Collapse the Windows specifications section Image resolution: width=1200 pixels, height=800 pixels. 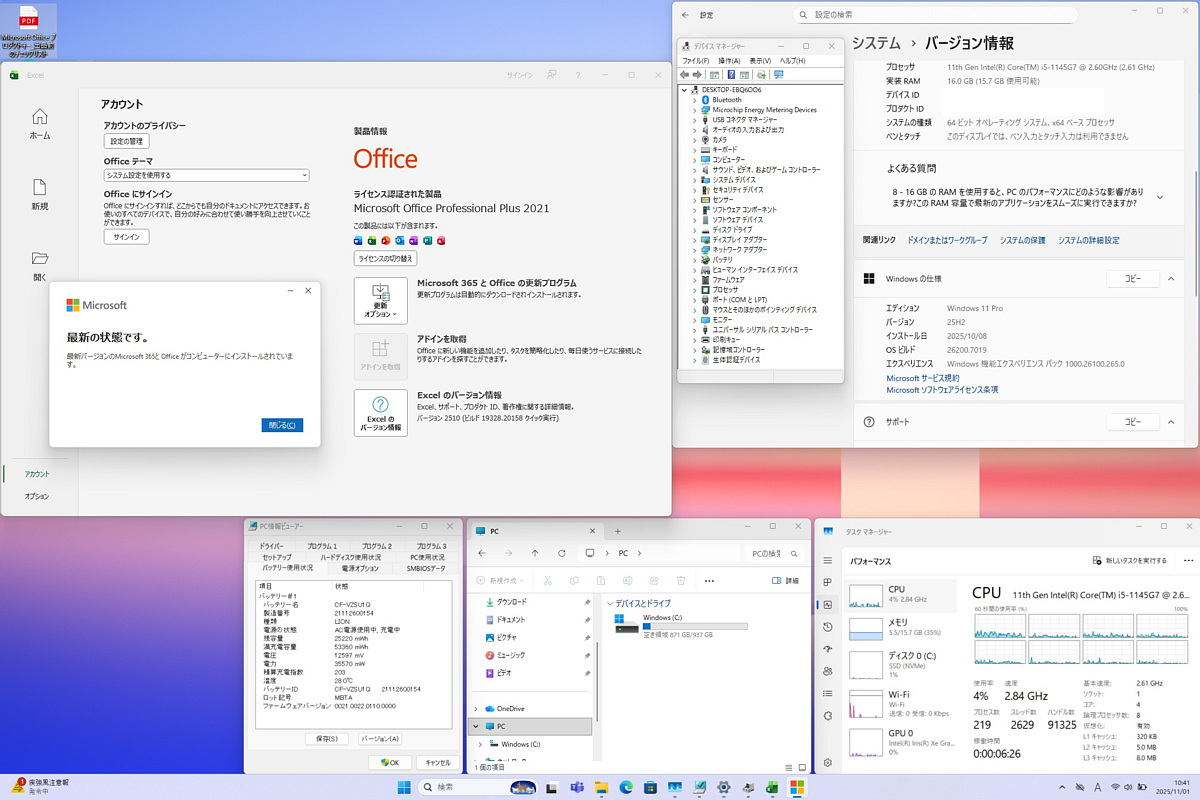pos(1172,279)
